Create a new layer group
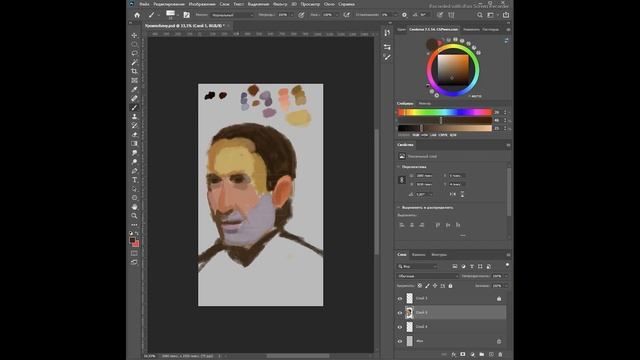The height and width of the screenshot is (360, 640). [482, 354]
